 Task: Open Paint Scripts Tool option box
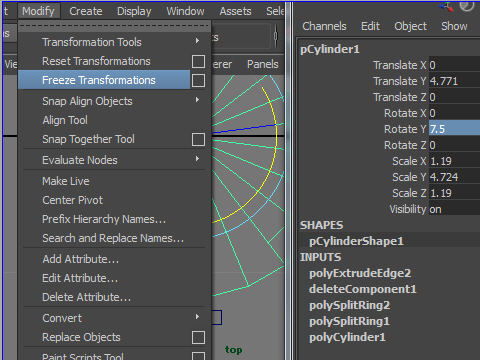pyautogui.click(x=198, y=356)
